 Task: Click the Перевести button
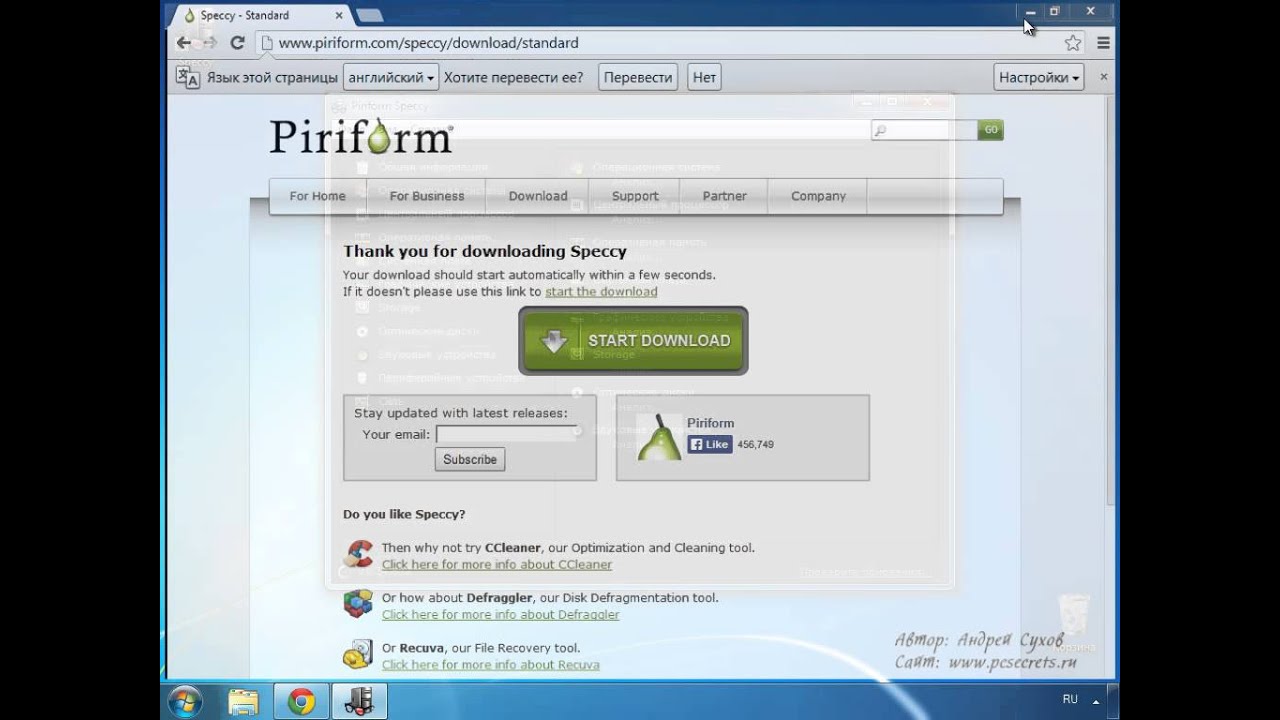[638, 77]
